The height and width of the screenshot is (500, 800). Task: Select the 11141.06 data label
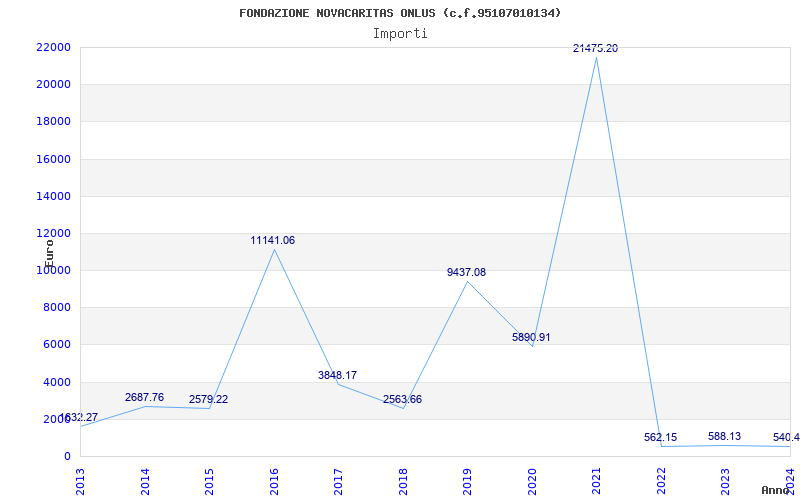click(x=272, y=240)
